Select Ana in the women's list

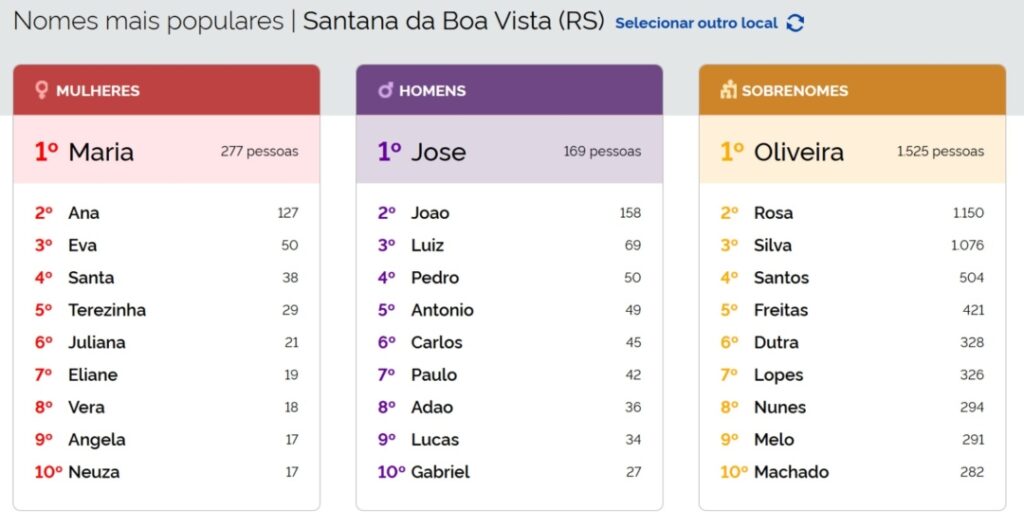[x=84, y=213]
